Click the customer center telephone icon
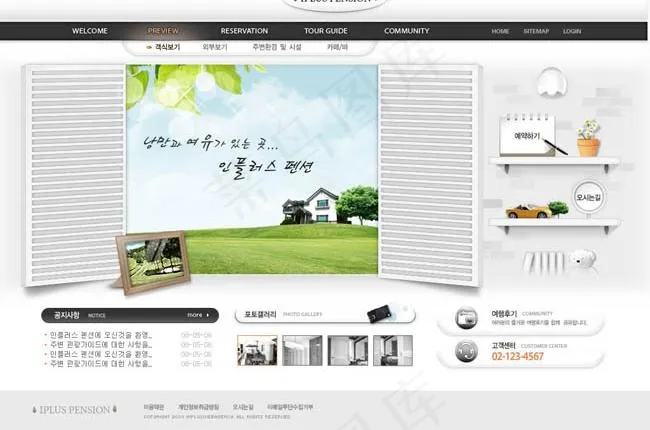 click(x=466, y=351)
